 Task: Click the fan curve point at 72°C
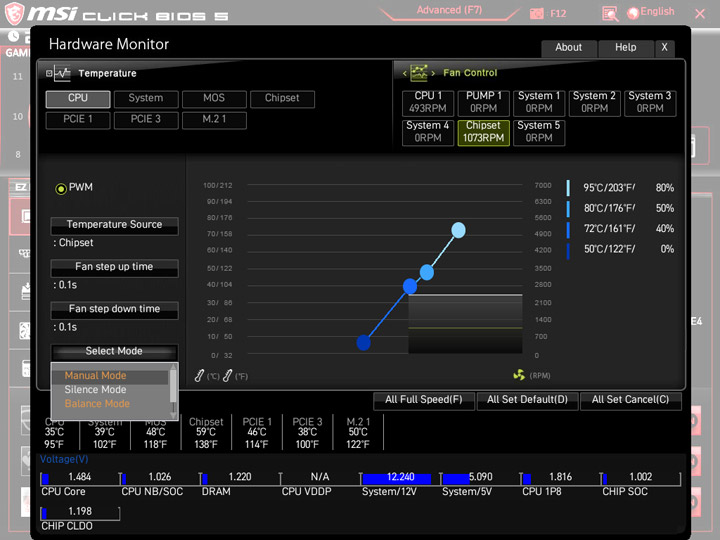(410, 286)
